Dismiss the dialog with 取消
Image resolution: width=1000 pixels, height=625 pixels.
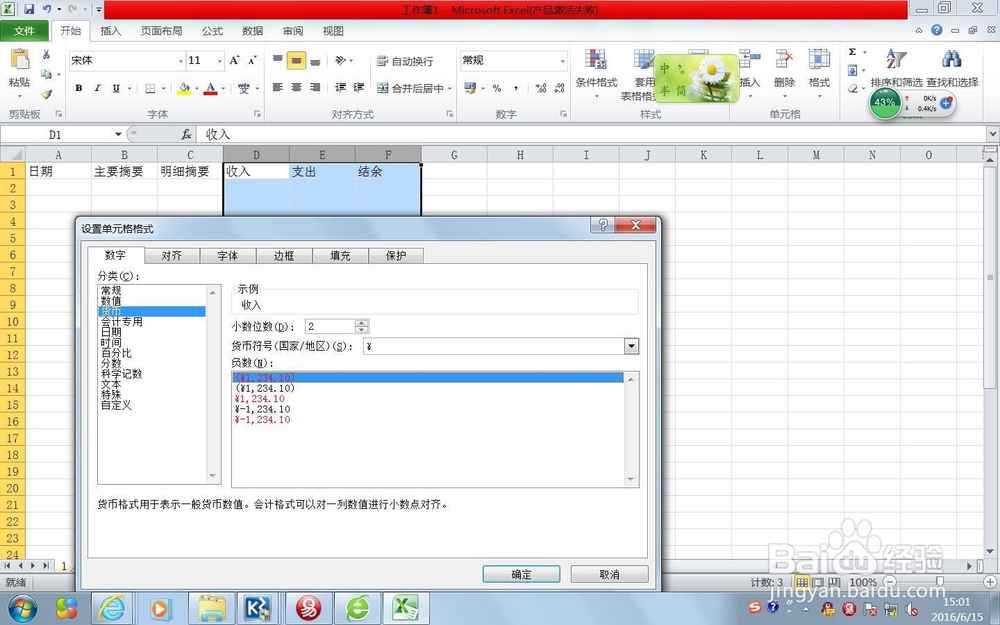point(609,574)
